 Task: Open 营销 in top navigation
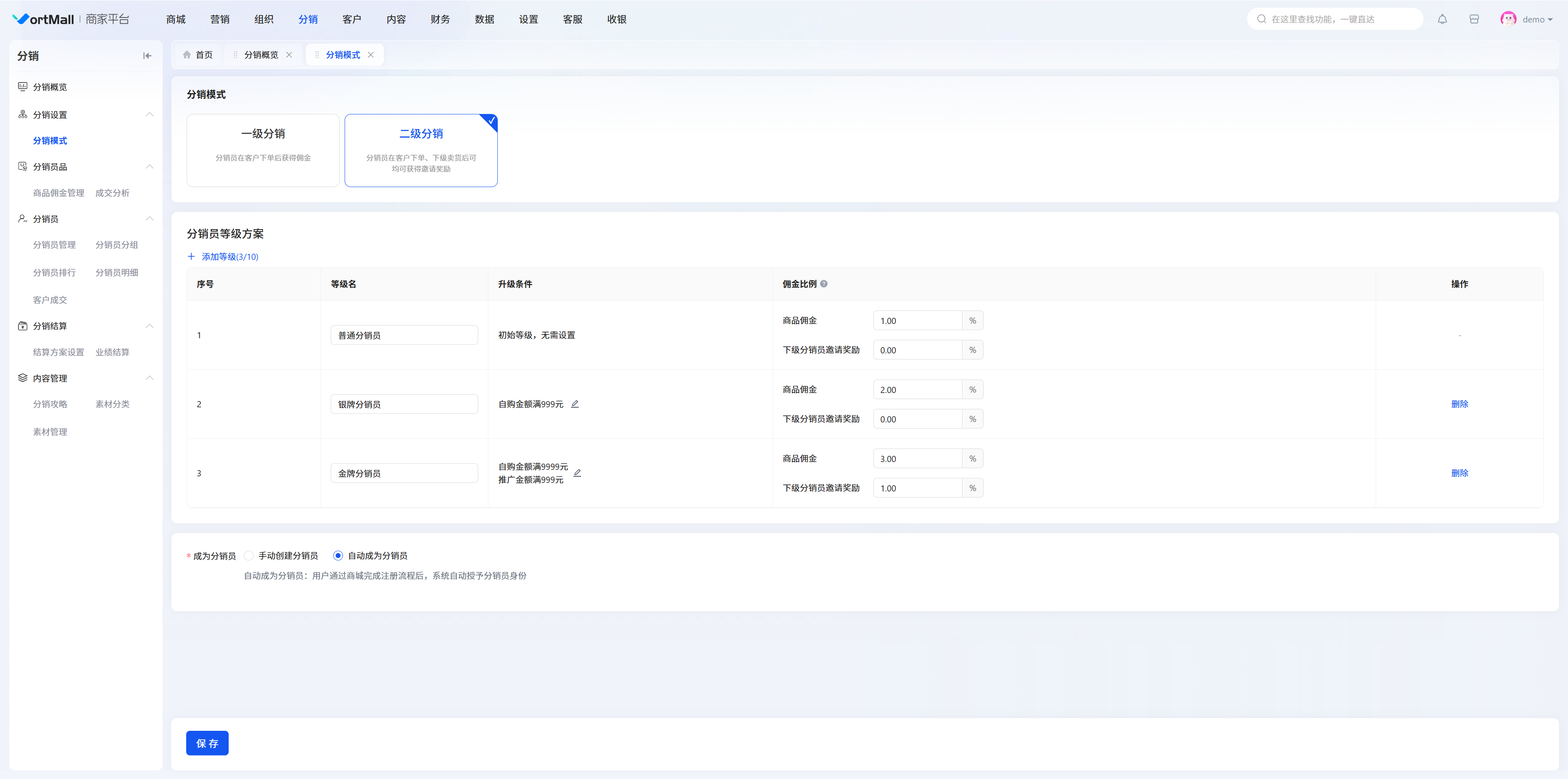[x=220, y=20]
